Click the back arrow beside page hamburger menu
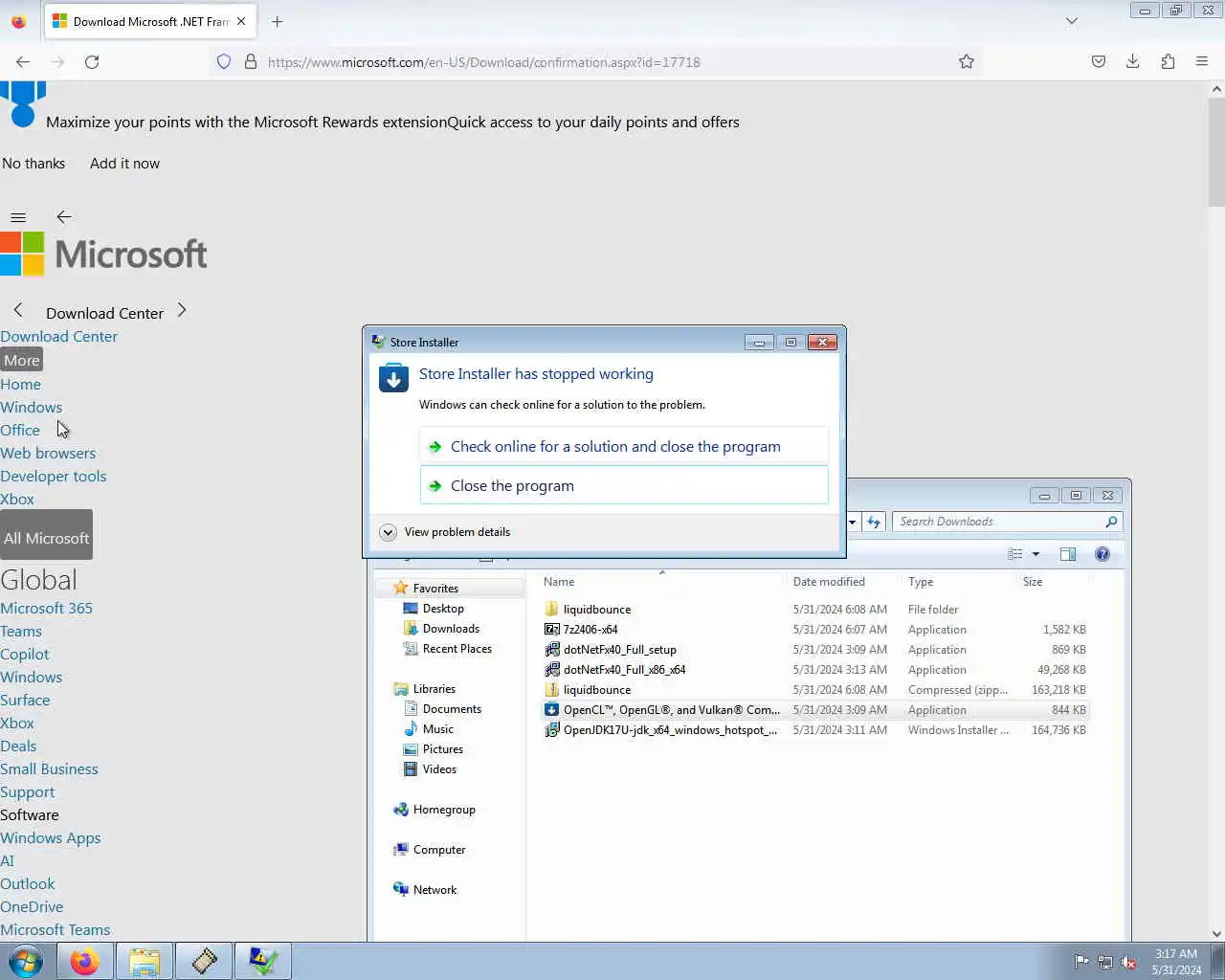The image size is (1225, 980). [x=64, y=216]
